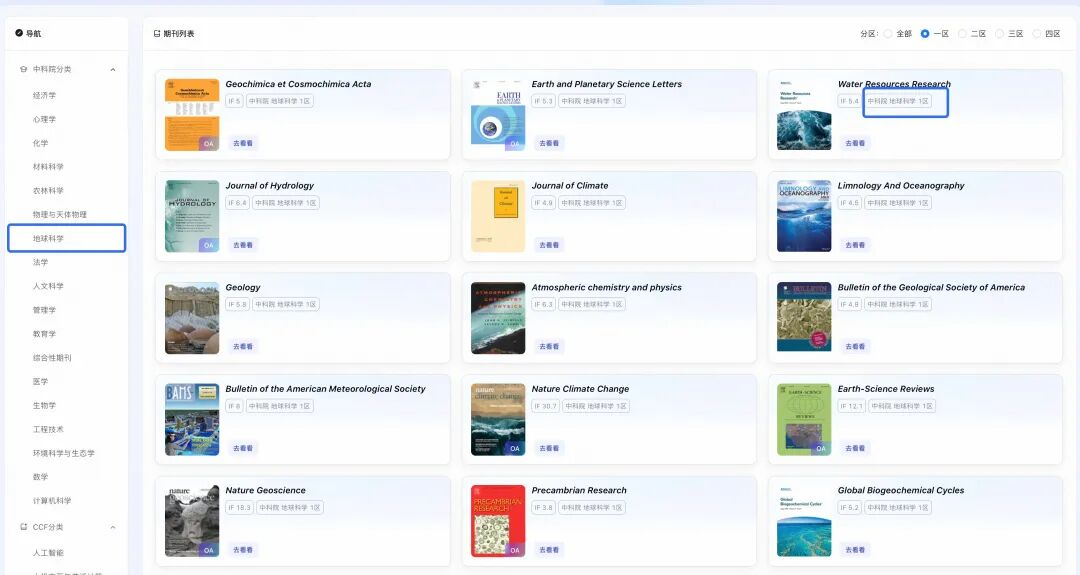Click 去看看 for Geology journal
Image resolution: width=1080 pixels, height=575 pixels.
pyautogui.click(x=242, y=346)
